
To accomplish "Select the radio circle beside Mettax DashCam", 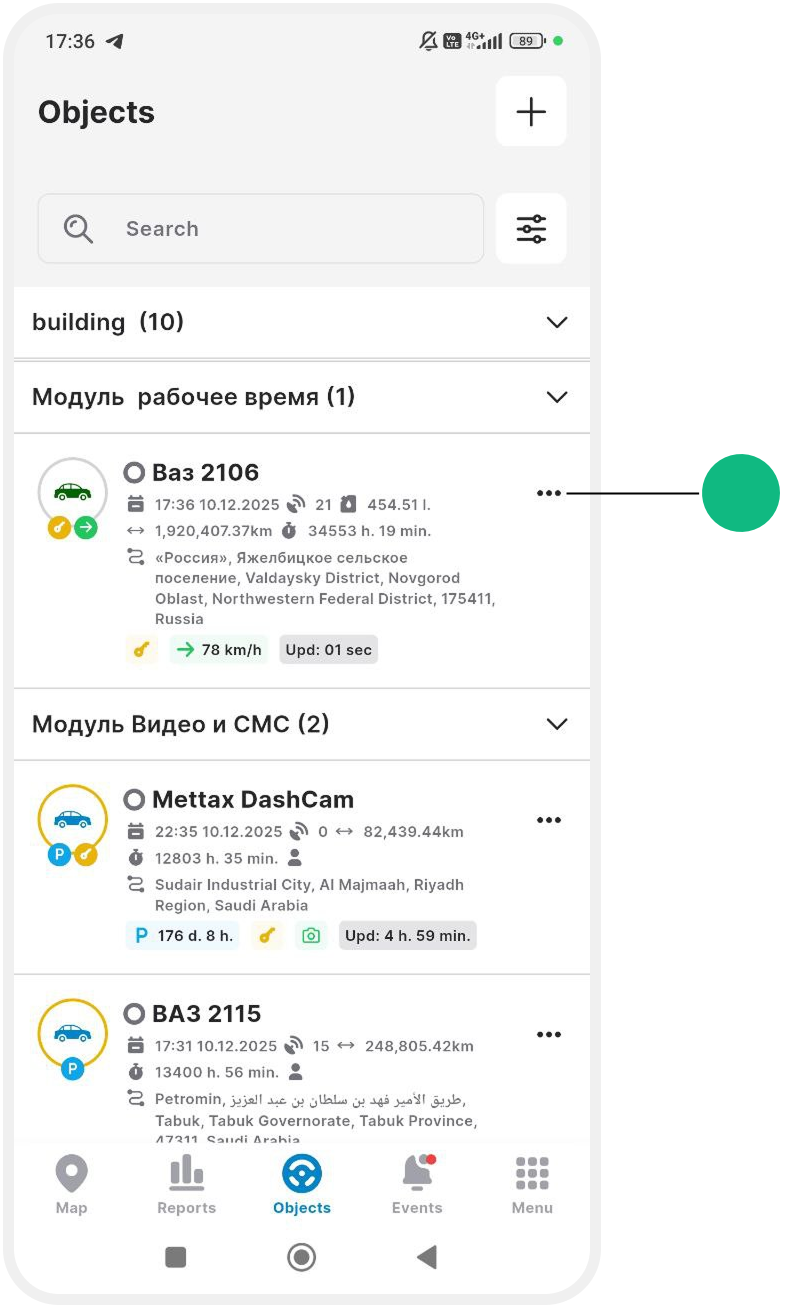I will tap(134, 800).
